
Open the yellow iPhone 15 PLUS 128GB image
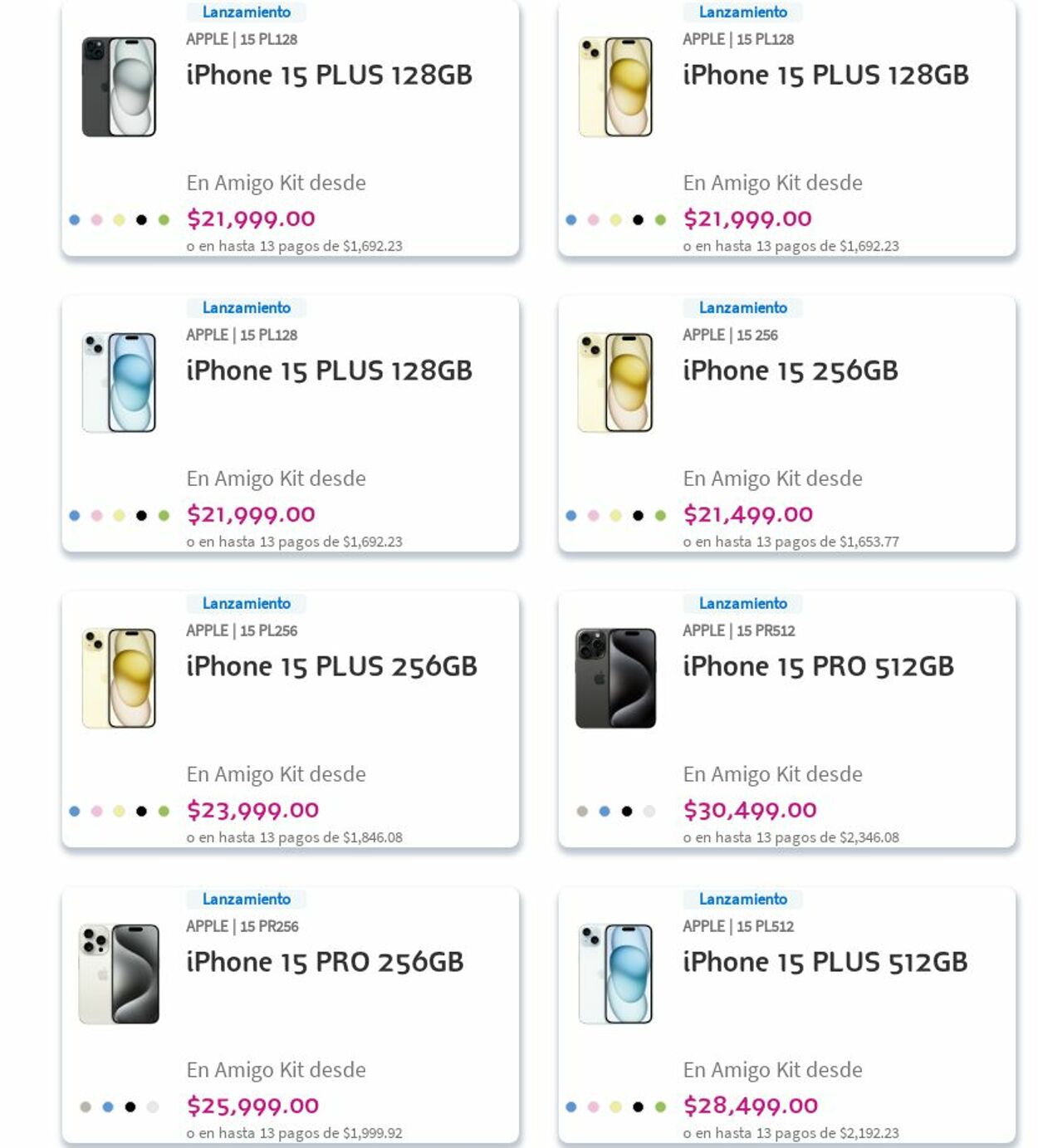[615, 86]
